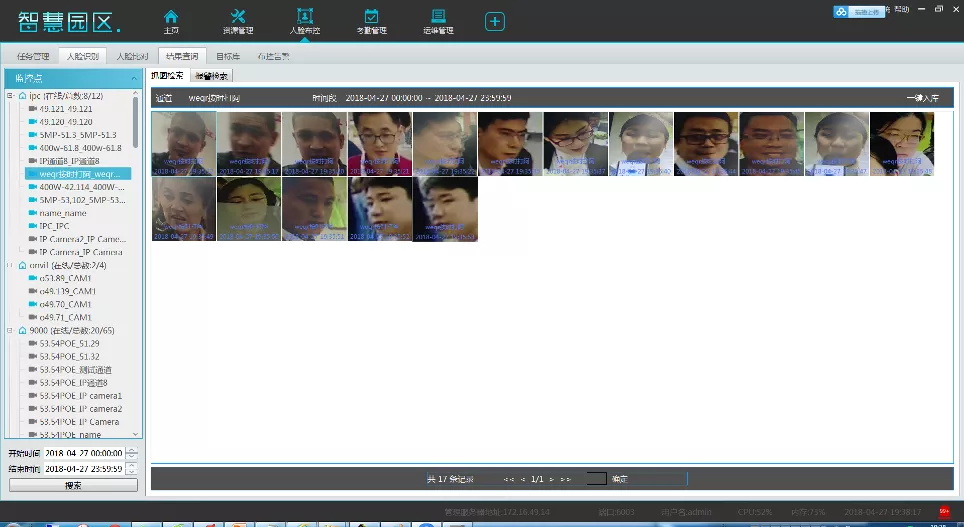Click the camera icon beside 49.121
The height and width of the screenshot is (528, 964).
coord(33,109)
